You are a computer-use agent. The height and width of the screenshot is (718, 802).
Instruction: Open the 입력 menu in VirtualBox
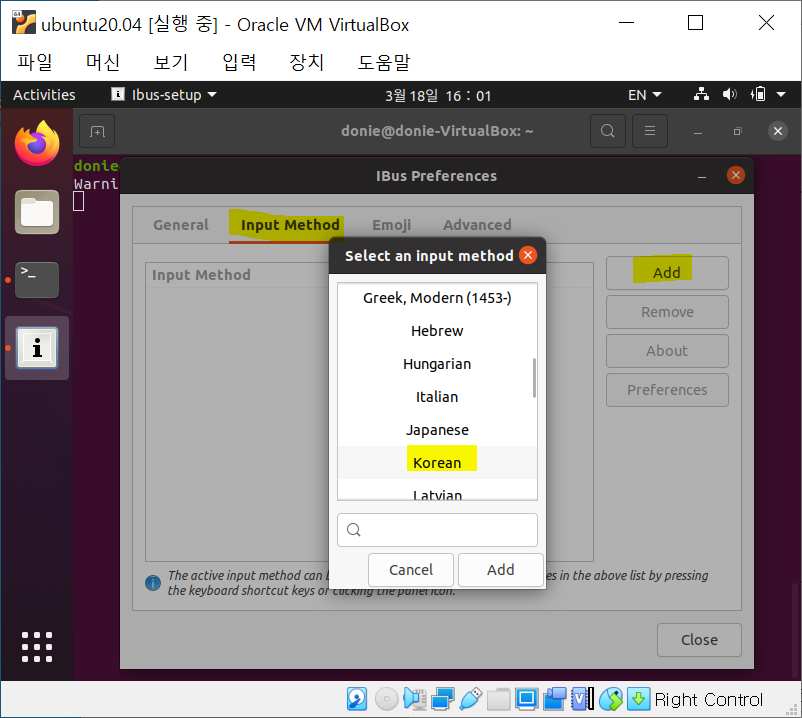pos(239,62)
